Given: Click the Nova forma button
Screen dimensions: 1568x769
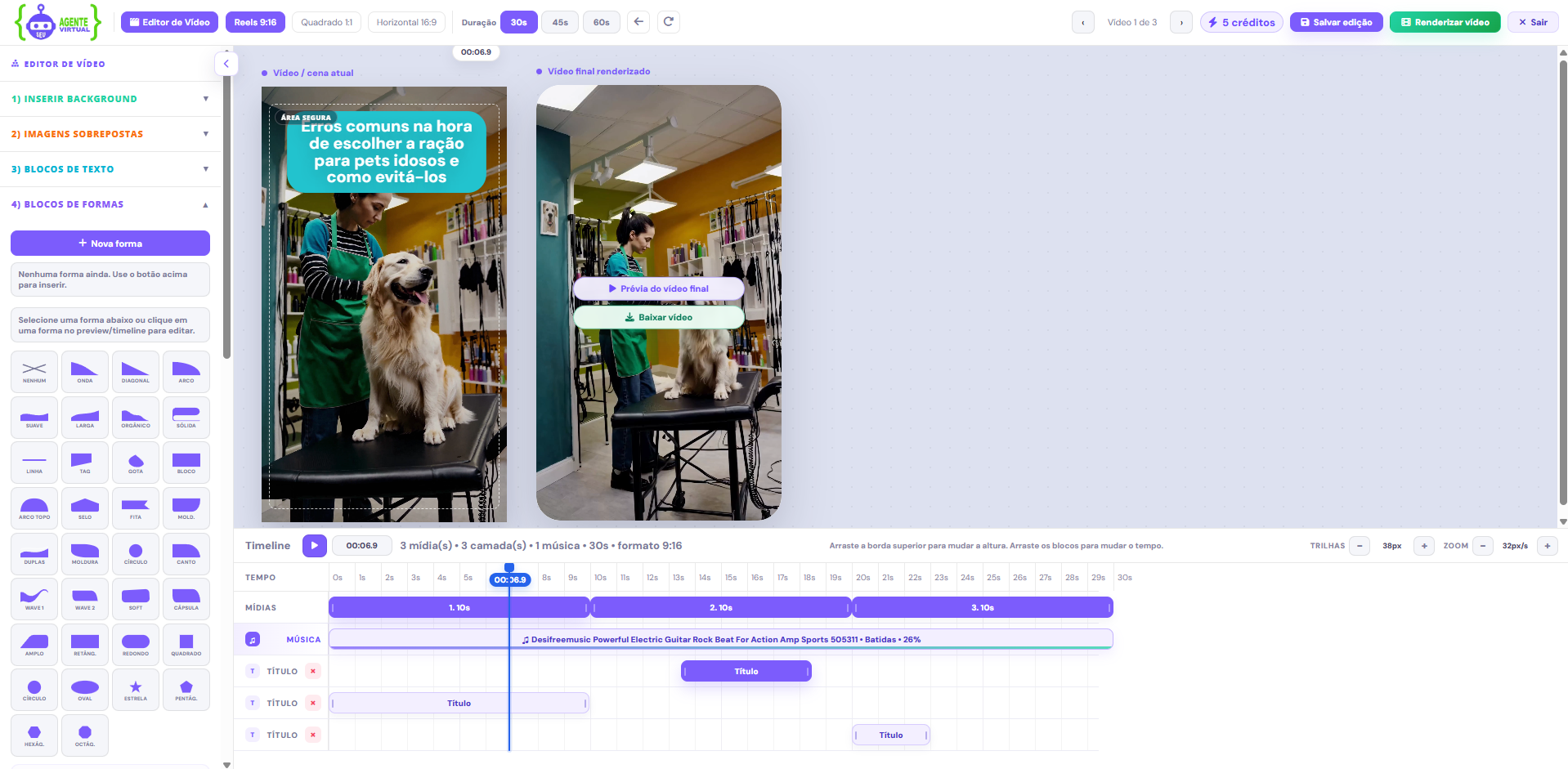Looking at the screenshot, I should point(110,244).
